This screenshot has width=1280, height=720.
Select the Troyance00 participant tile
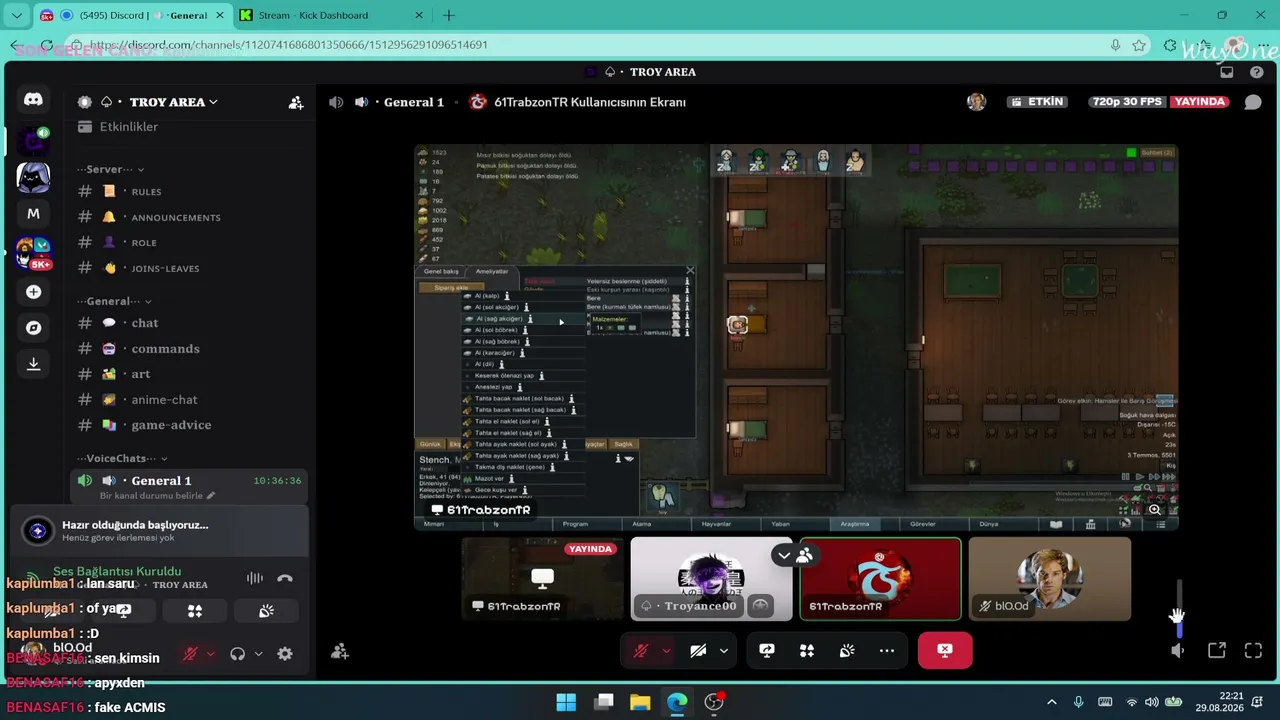pos(711,579)
